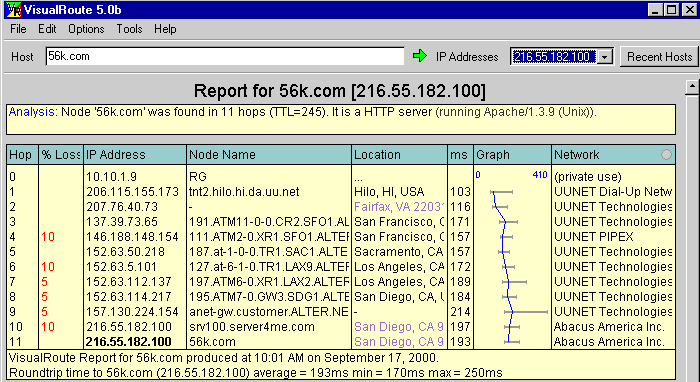The width and height of the screenshot is (700, 382).
Task: Click node name RG
Action: pos(198,177)
